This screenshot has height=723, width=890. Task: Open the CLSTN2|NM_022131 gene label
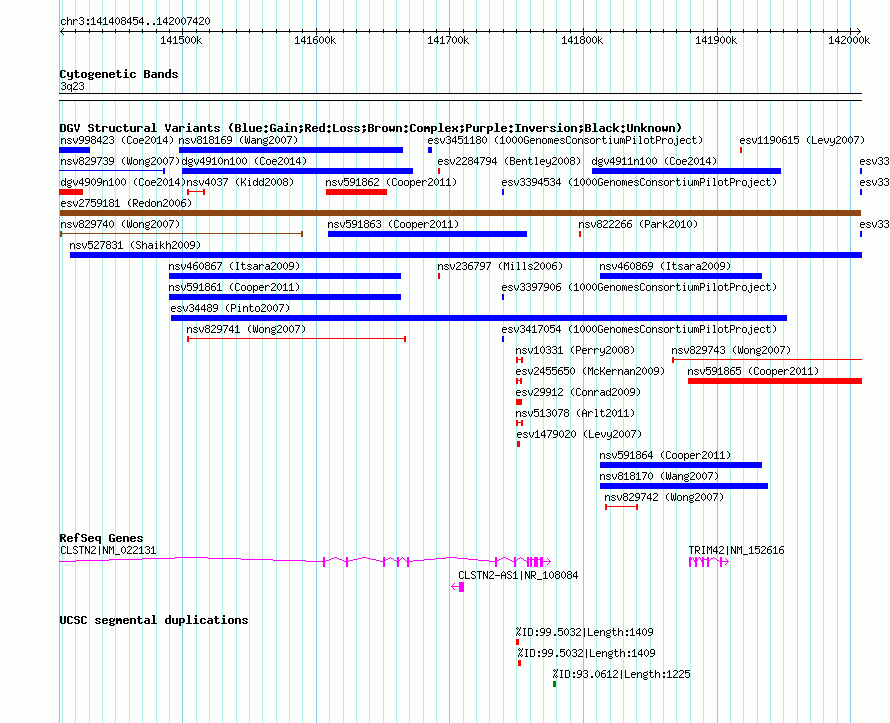coord(108,550)
